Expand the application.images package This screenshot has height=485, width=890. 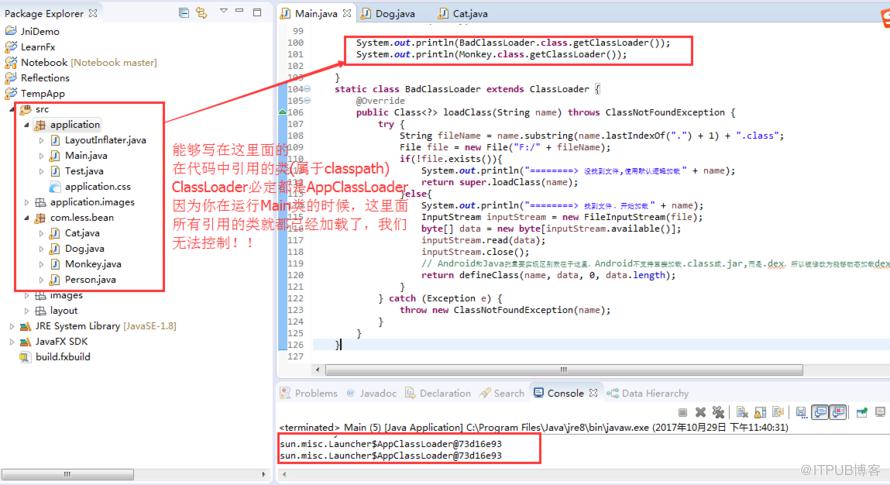[x=27, y=202]
